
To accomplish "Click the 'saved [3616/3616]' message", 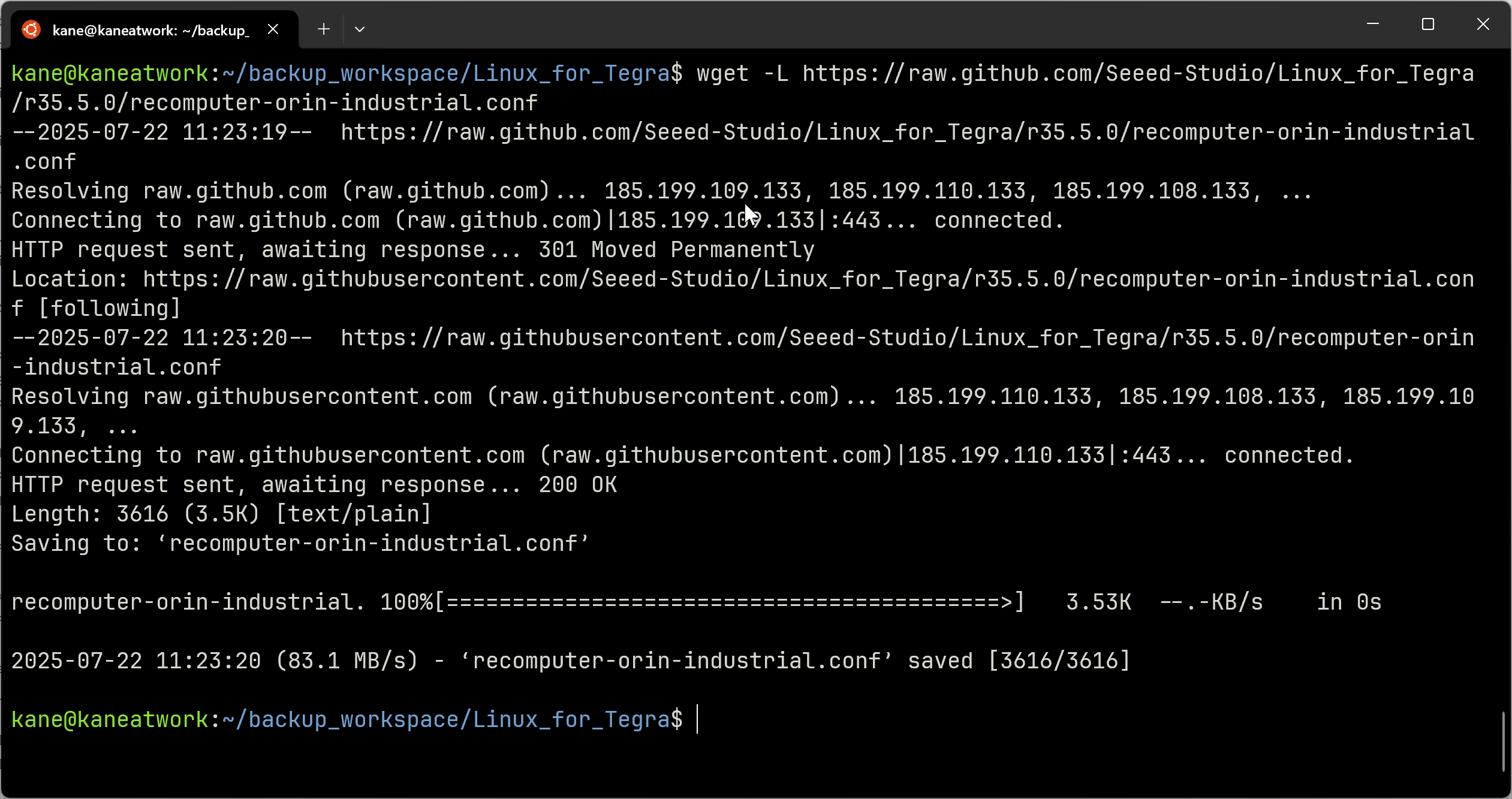I will point(1019,661).
